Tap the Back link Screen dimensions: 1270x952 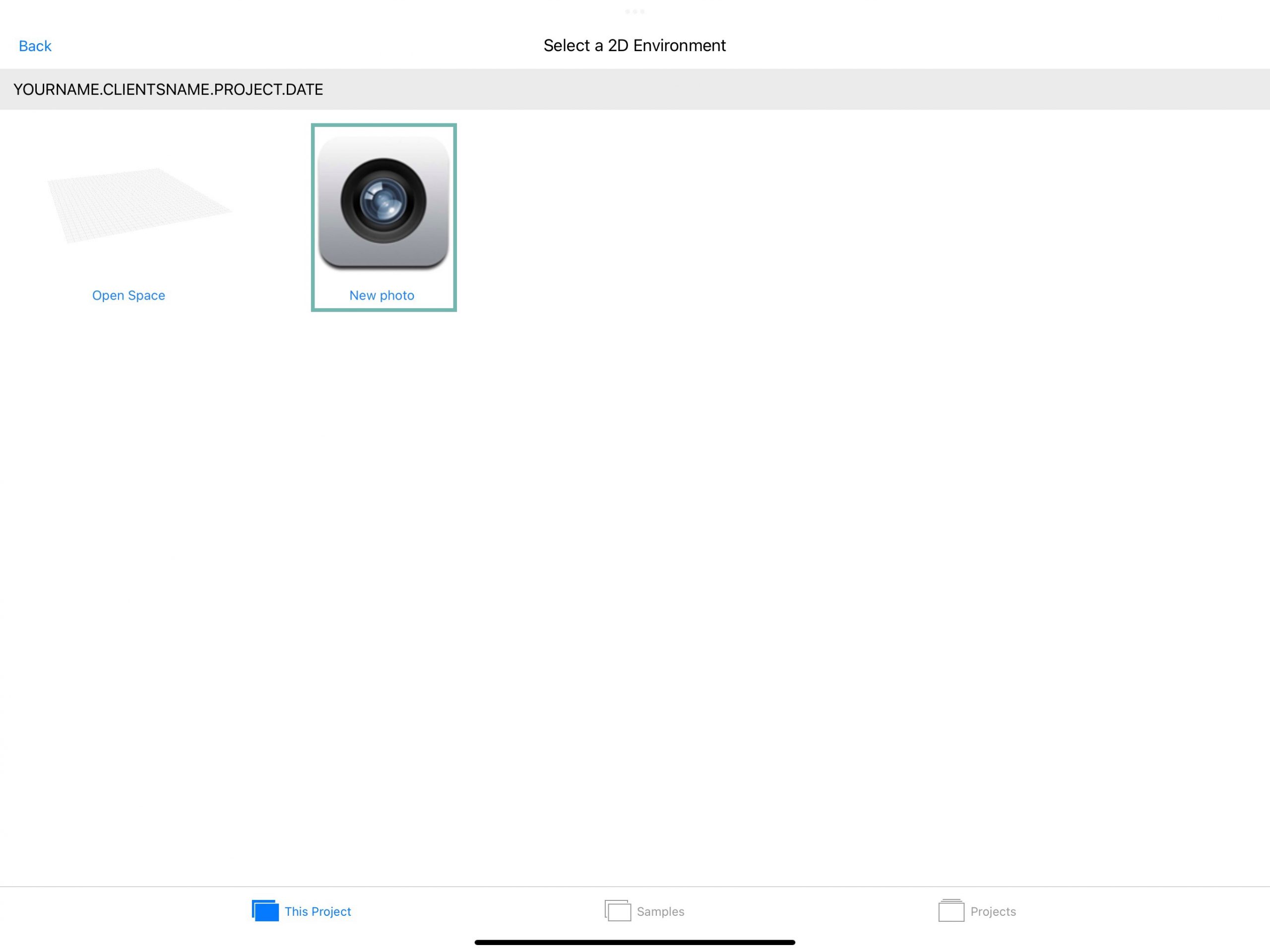point(35,46)
